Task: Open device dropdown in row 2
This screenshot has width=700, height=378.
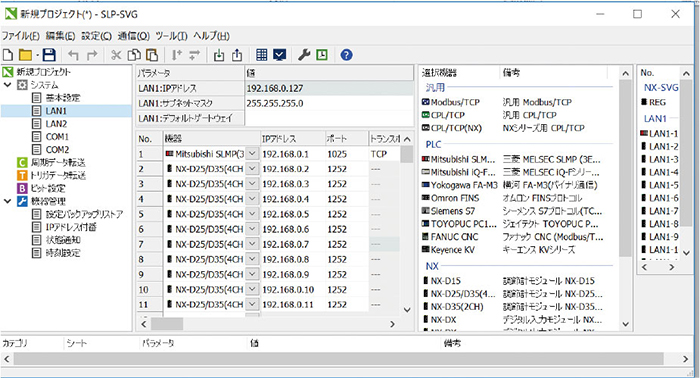Action: pos(252,169)
